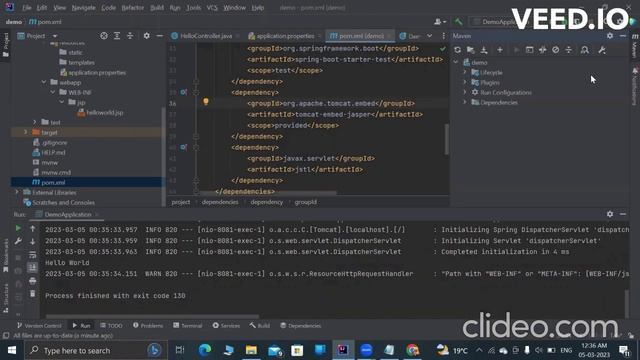Show hidden editor tabs dropdown

[x=429, y=36]
